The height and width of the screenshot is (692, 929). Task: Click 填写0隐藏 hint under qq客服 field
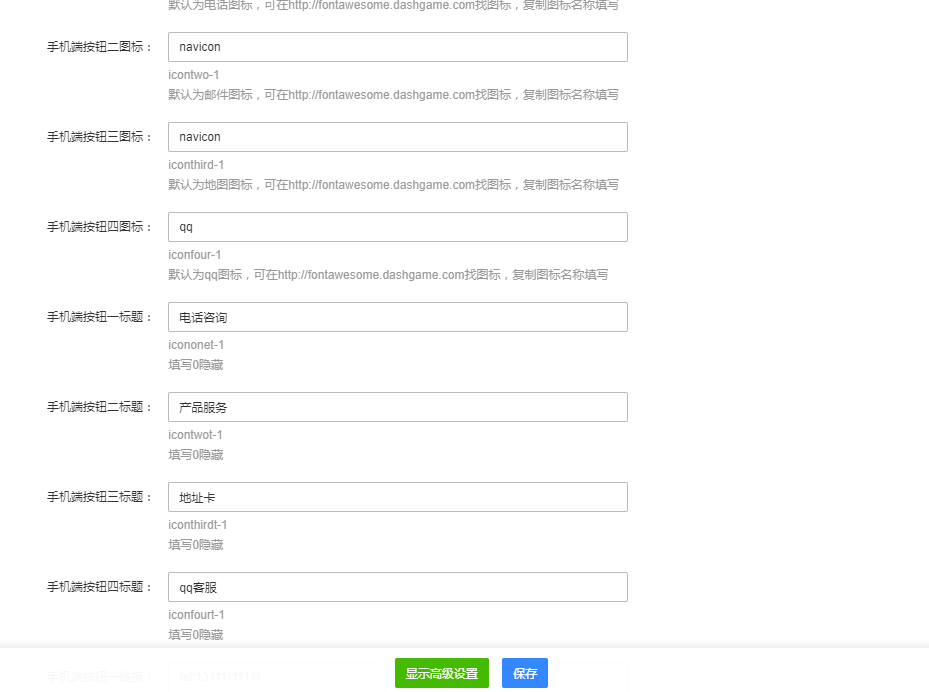click(x=196, y=635)
